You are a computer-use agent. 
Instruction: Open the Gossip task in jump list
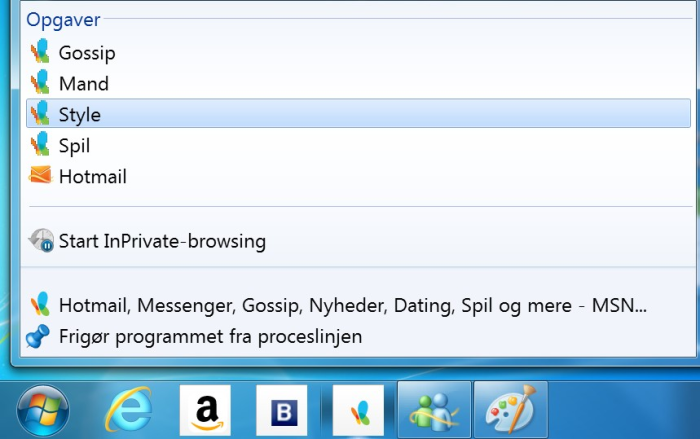click(358, 53)
